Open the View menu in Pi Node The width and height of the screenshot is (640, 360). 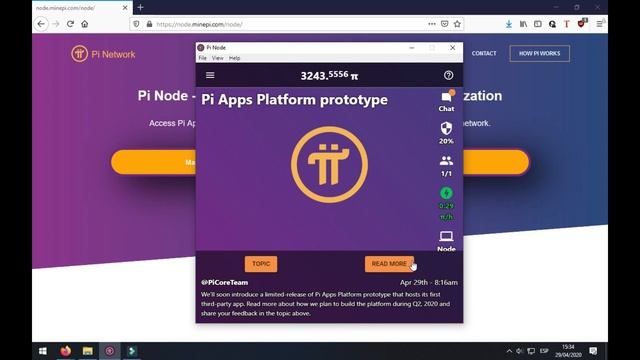(x=218, y=58)
